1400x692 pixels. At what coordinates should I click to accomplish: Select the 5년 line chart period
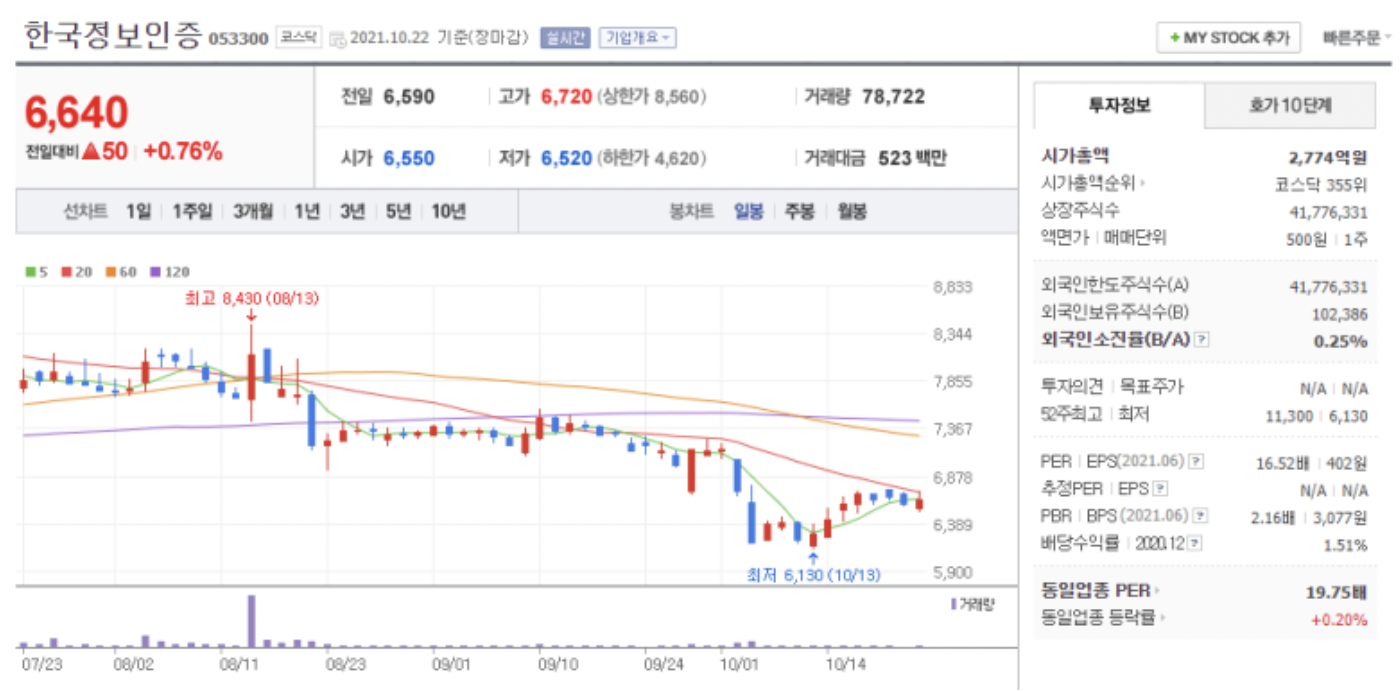(x=398, y=211)
